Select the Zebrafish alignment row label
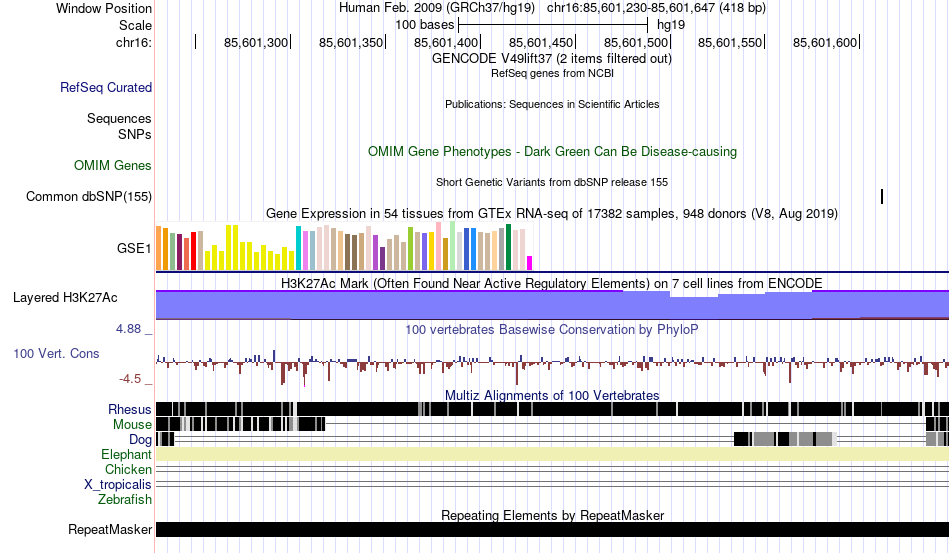The width and height of the screenshot is (950, 553). pyautogui.click(x=125, y=499)
